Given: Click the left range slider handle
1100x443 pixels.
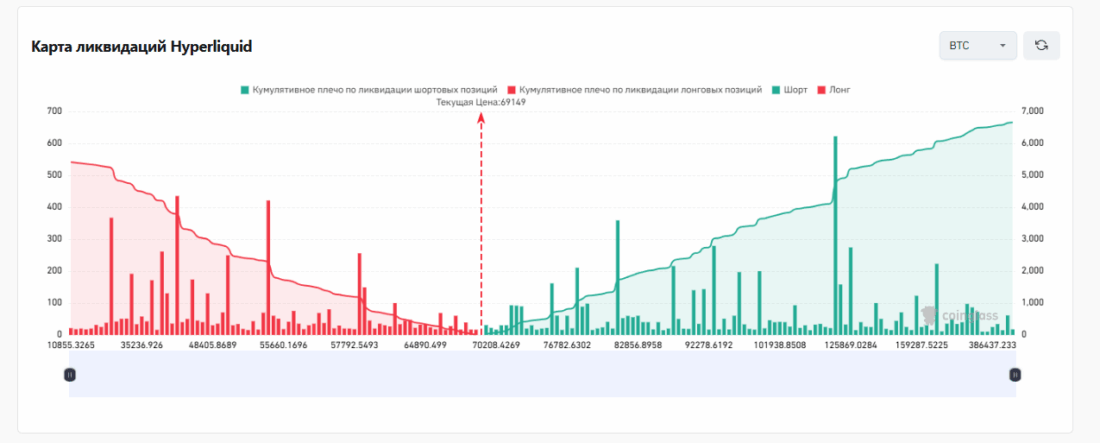Looking at the screenshot, I should pos(69,375).
